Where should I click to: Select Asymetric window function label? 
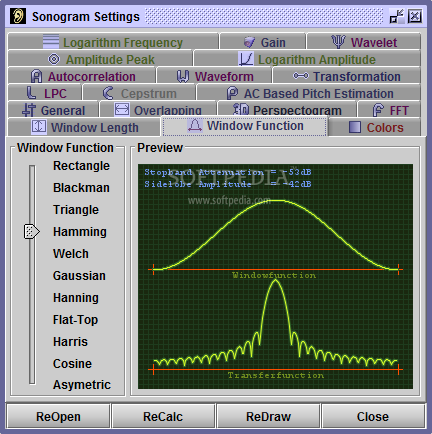[x=82, y=385]
